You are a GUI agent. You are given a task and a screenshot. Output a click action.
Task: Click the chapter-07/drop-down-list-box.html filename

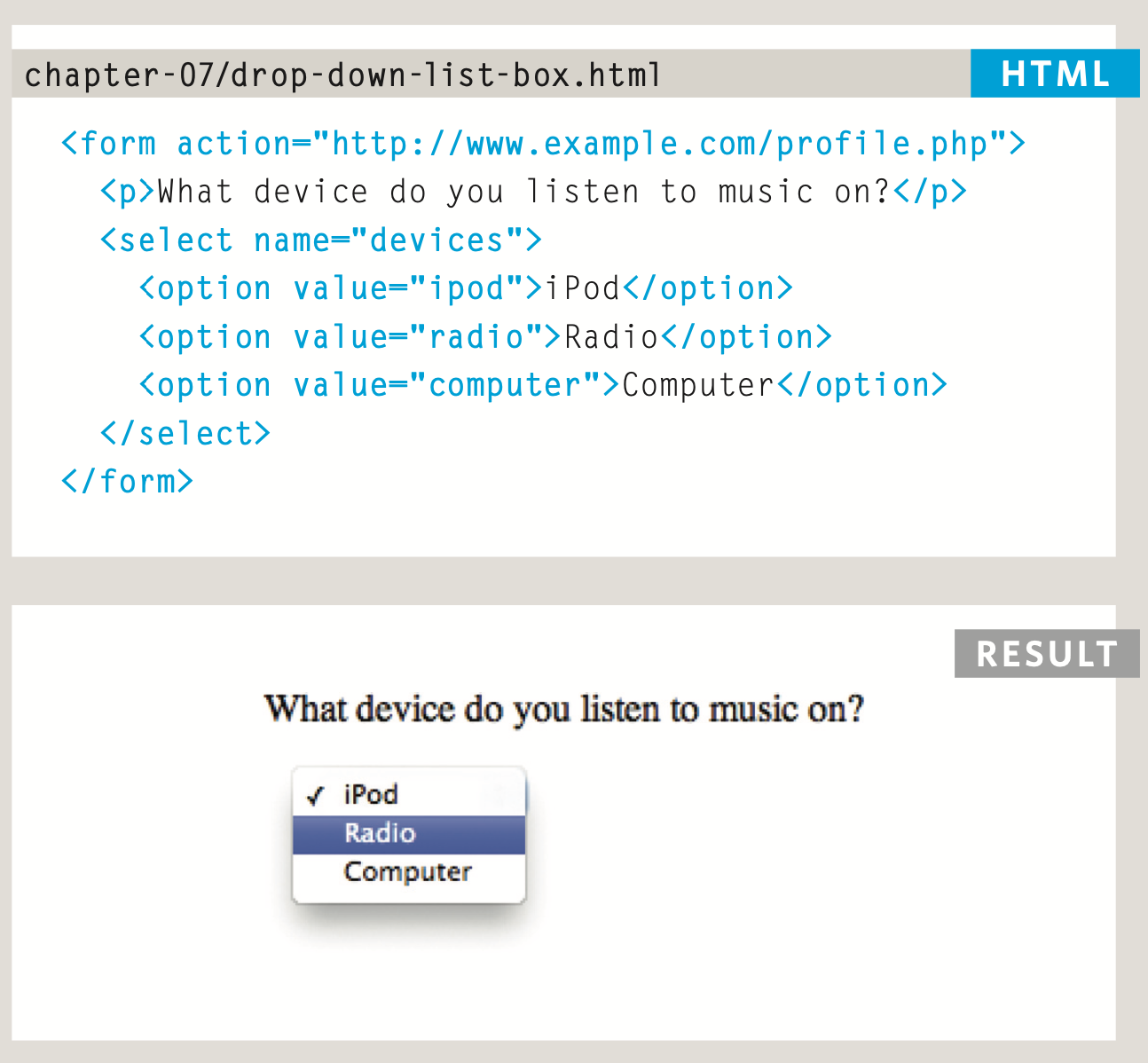[342, 75]
